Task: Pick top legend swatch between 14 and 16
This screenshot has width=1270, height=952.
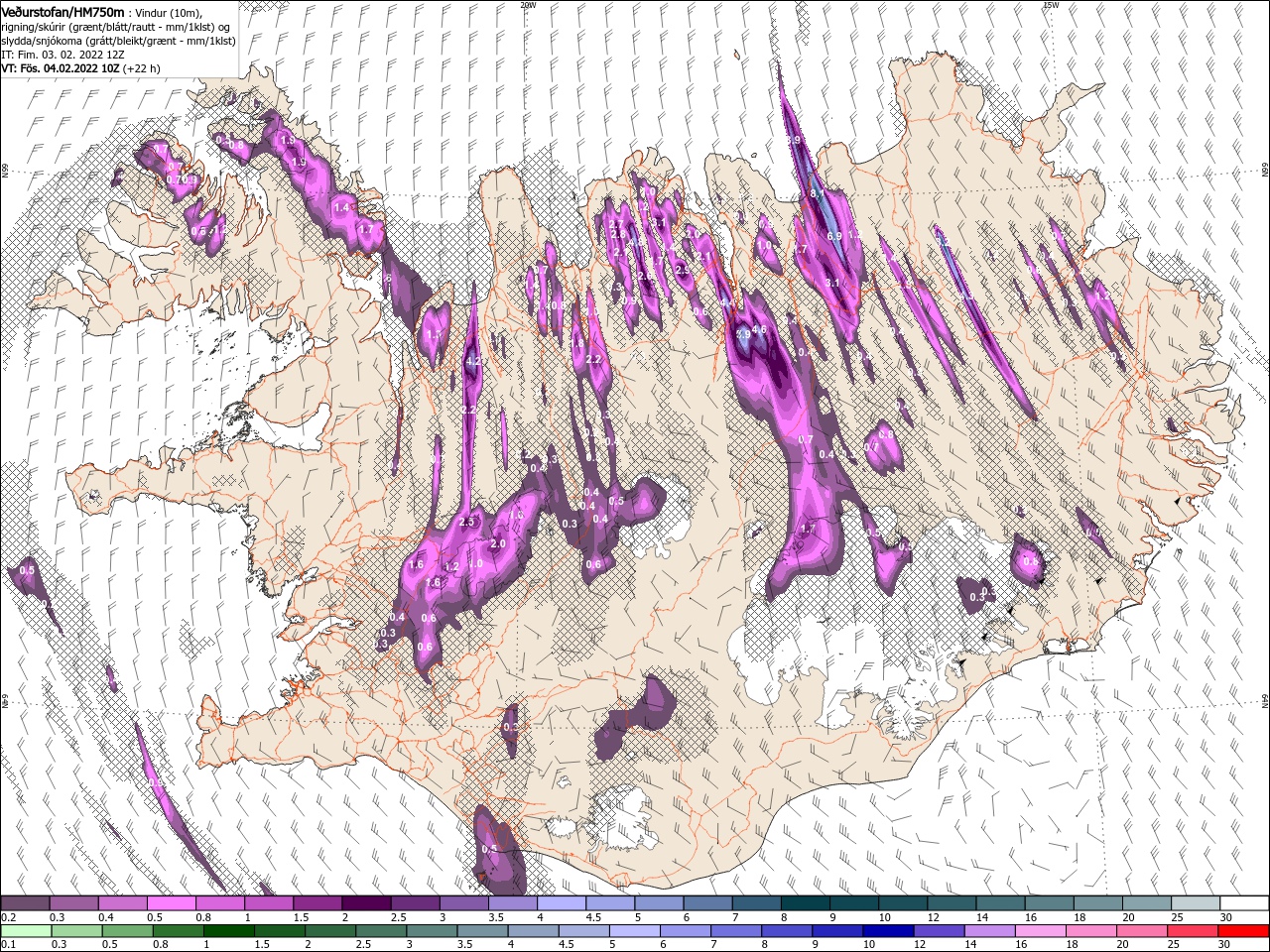Action: click(1000, 903)
